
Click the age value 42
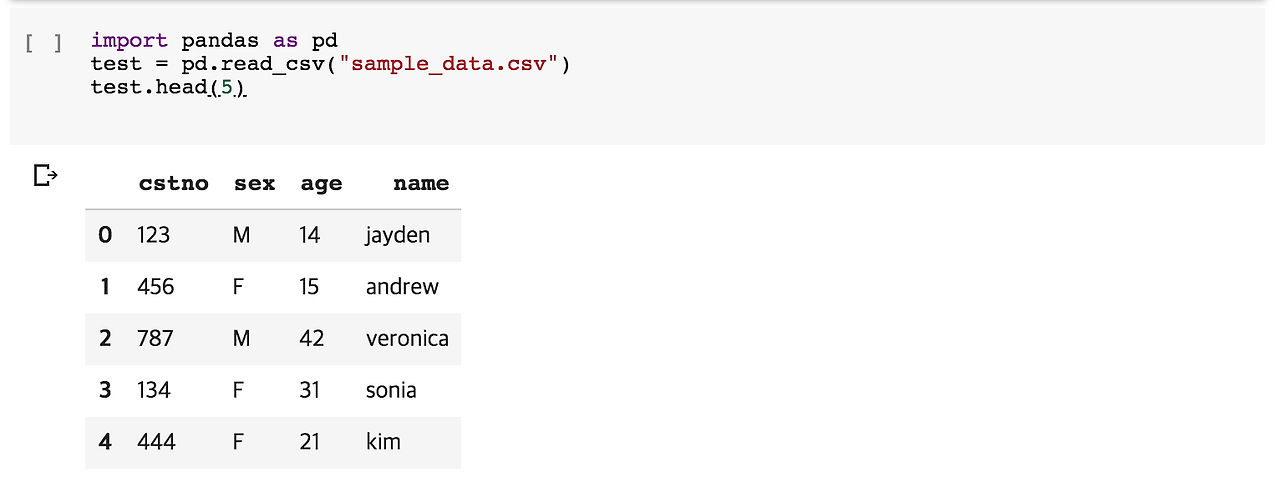pyautogui.click(x=312, y=339)
